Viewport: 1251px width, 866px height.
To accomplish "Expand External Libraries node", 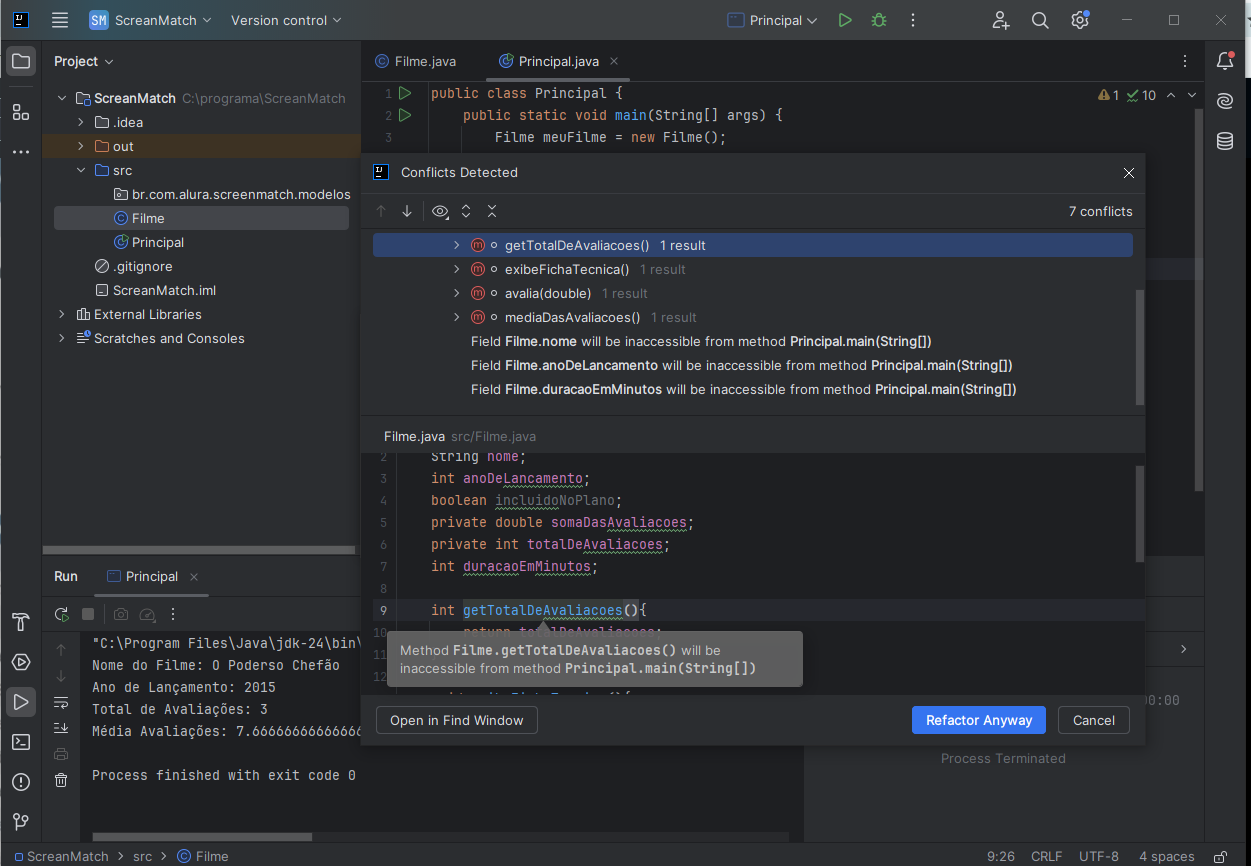I will click(x=61, y=314).
